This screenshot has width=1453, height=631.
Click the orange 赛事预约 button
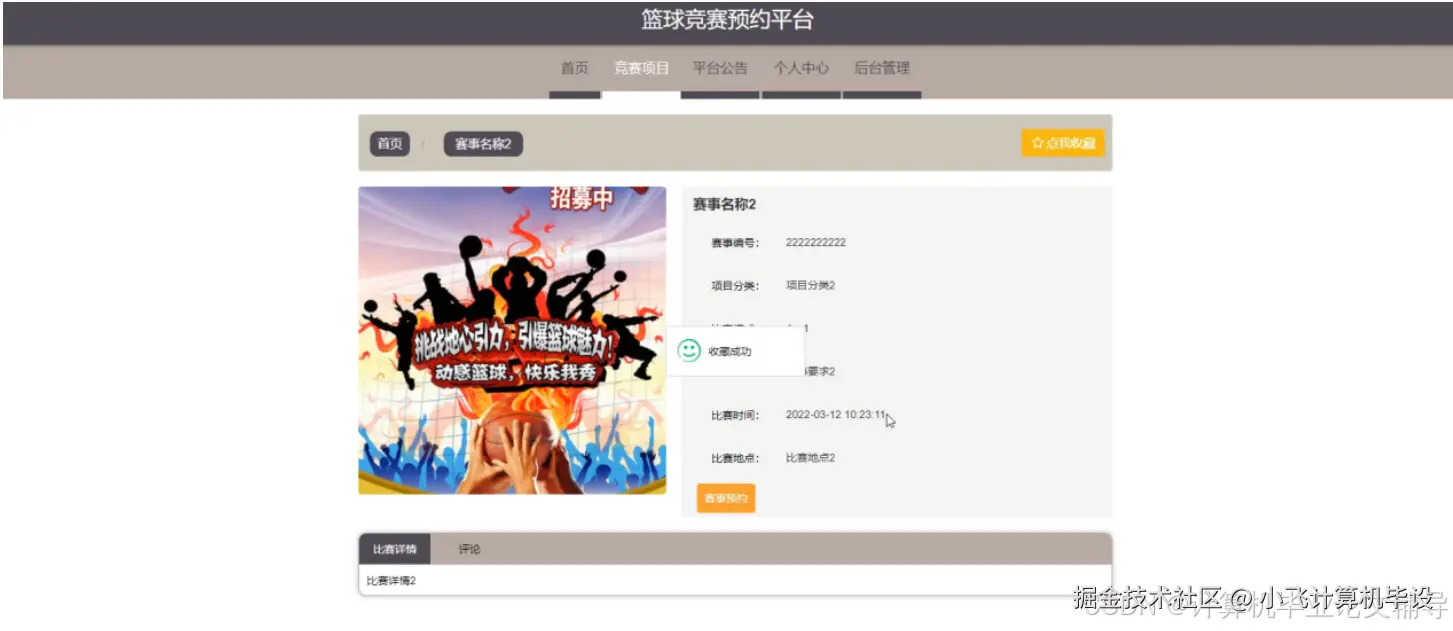coord(726,498)
